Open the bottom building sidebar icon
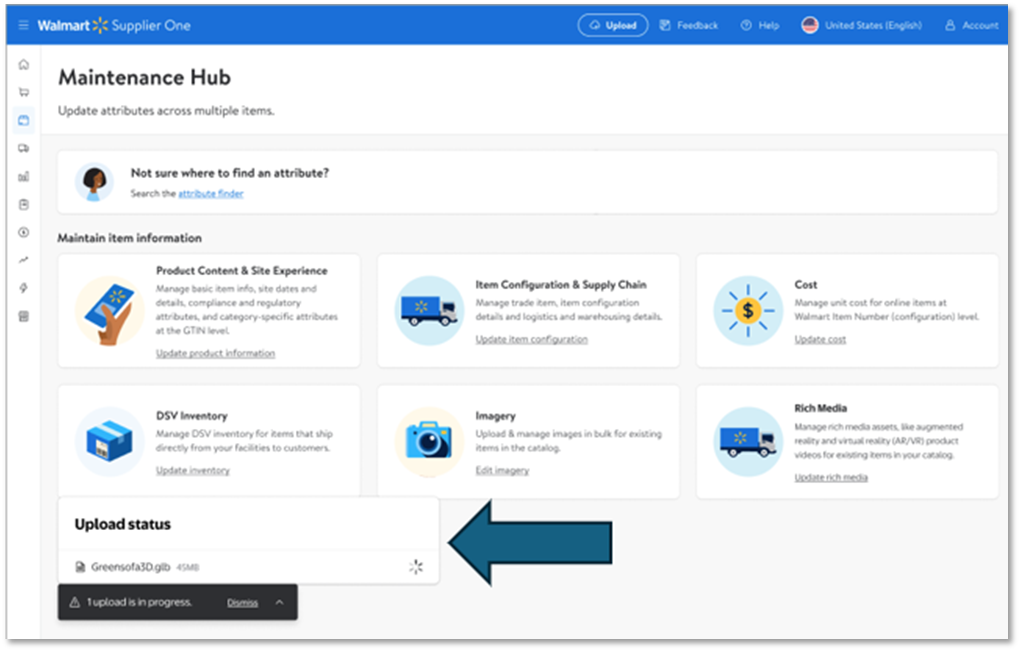Screen dimensions: 1021x652 click(24, 317)
